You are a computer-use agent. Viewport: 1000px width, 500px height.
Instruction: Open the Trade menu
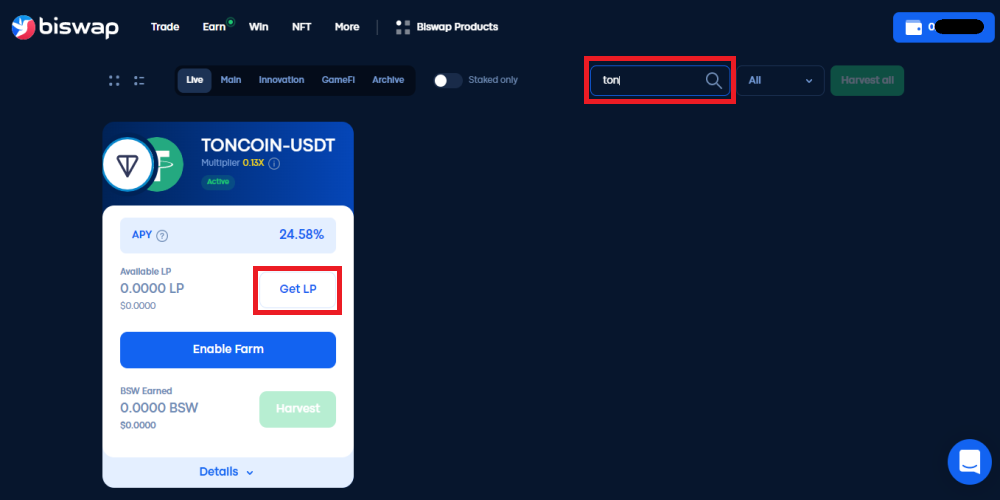(165, 27)
